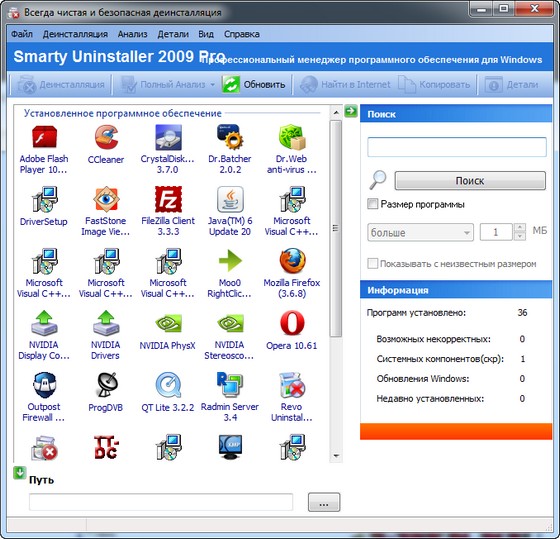Pick FastStone Image Viewer icon

106,199
